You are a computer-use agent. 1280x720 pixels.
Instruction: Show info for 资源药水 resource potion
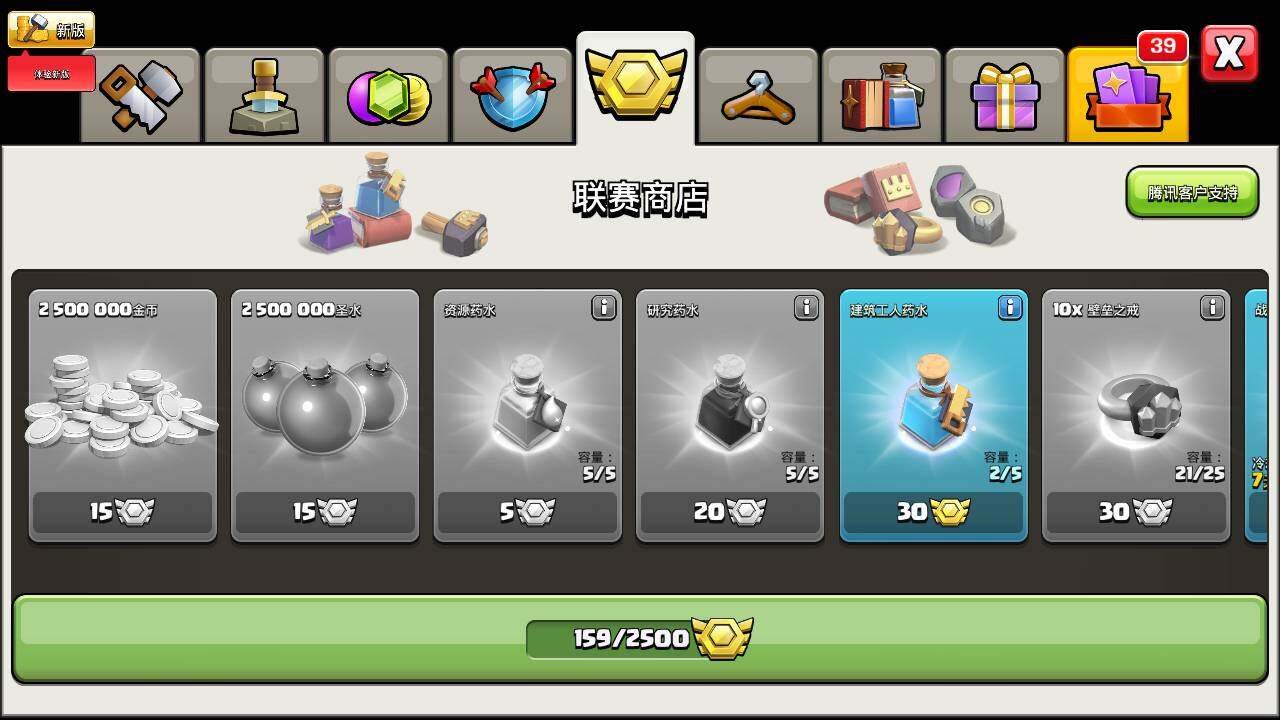(x=603, y=308)
